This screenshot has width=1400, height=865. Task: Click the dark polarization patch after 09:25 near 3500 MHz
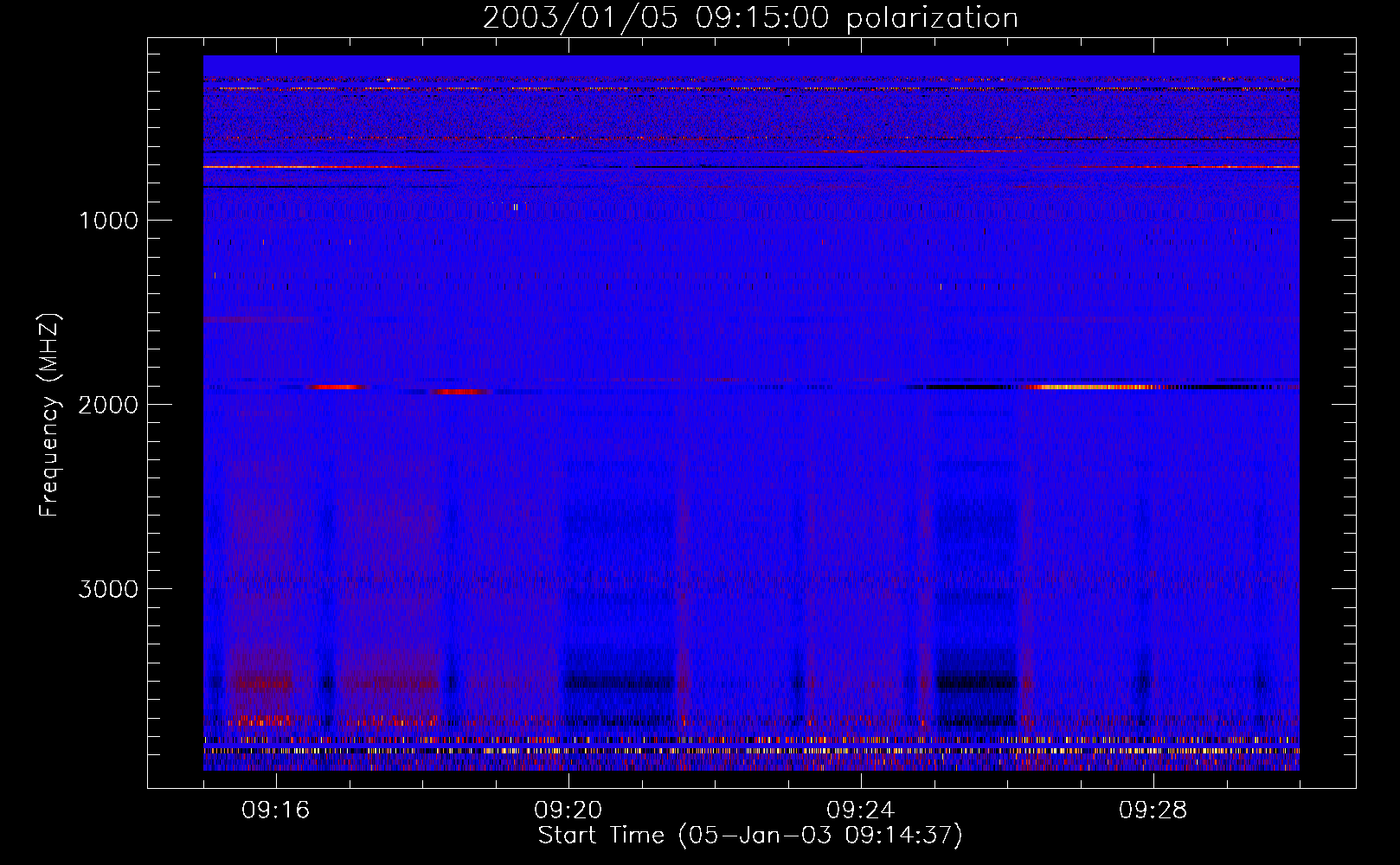pos(978,682)
